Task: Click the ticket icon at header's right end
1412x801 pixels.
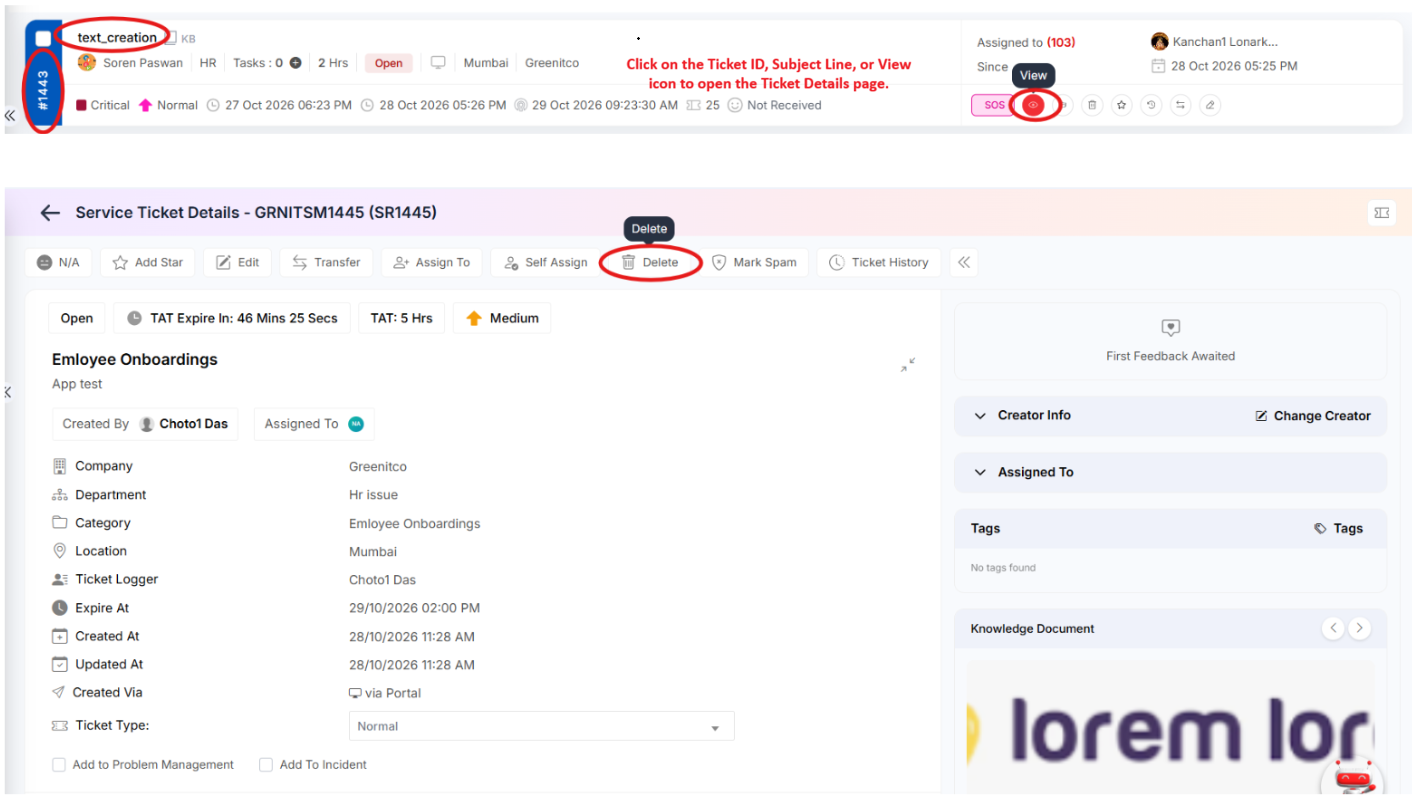Action: 1382,212
